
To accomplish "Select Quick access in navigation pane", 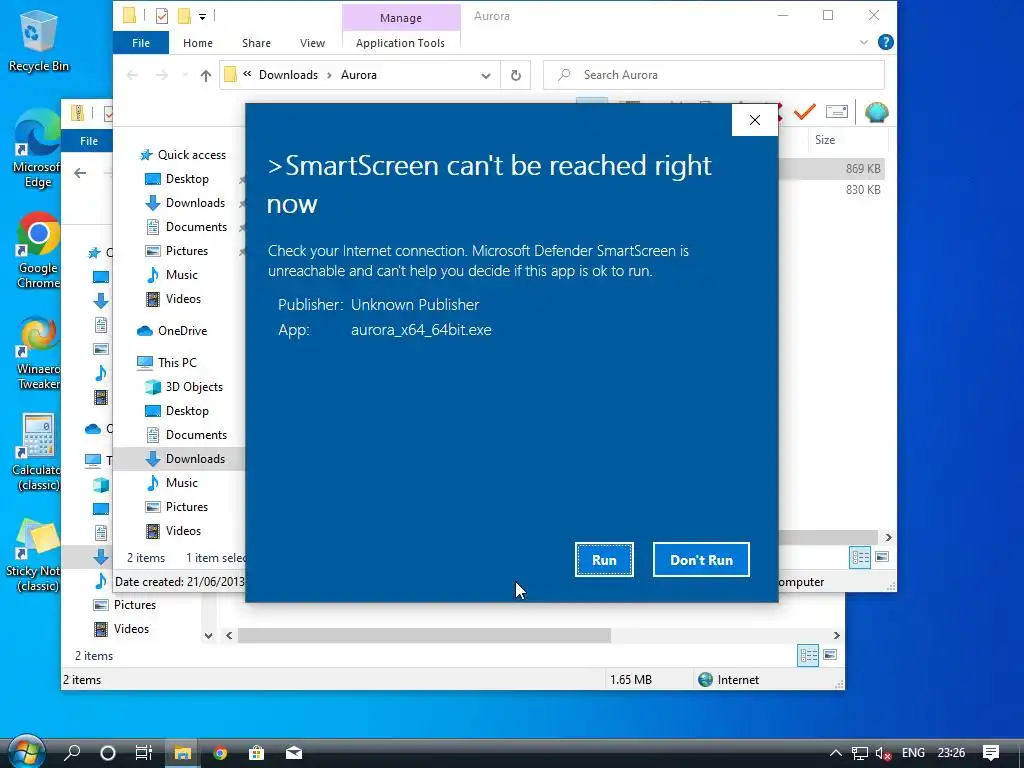I will point(183,155).
